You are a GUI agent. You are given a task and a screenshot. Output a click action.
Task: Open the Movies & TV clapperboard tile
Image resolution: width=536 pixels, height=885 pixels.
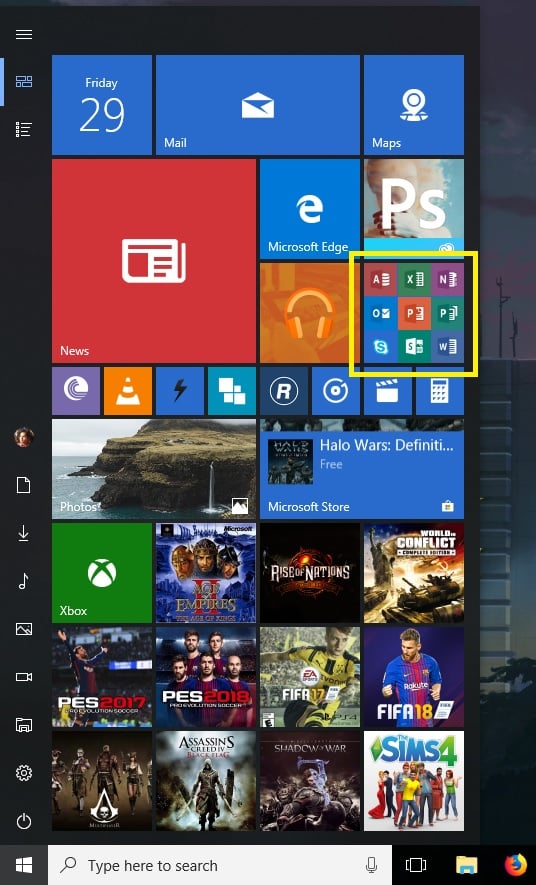click(388, 391)
